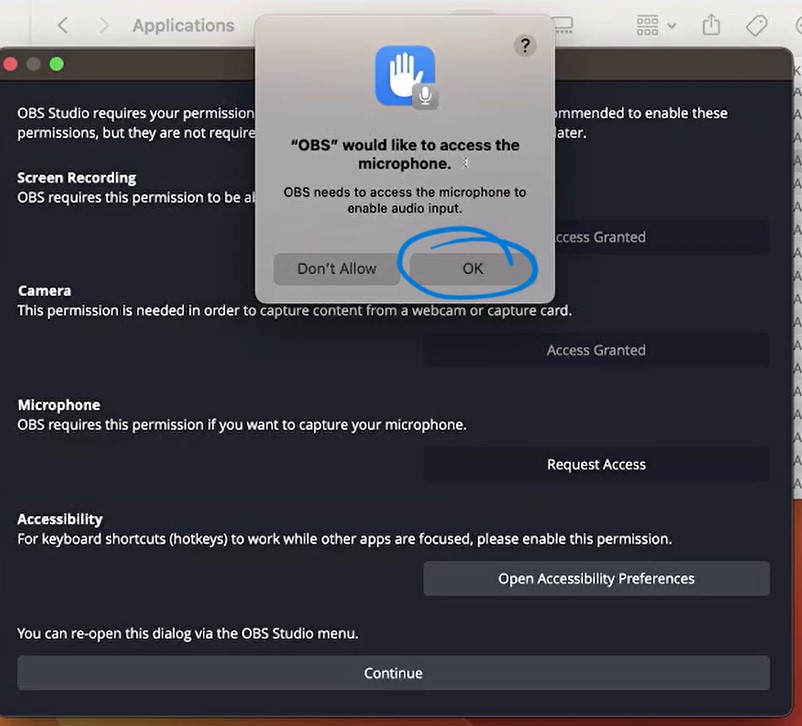
Task: Click Screen Recording heading
Action: [77, 178]
